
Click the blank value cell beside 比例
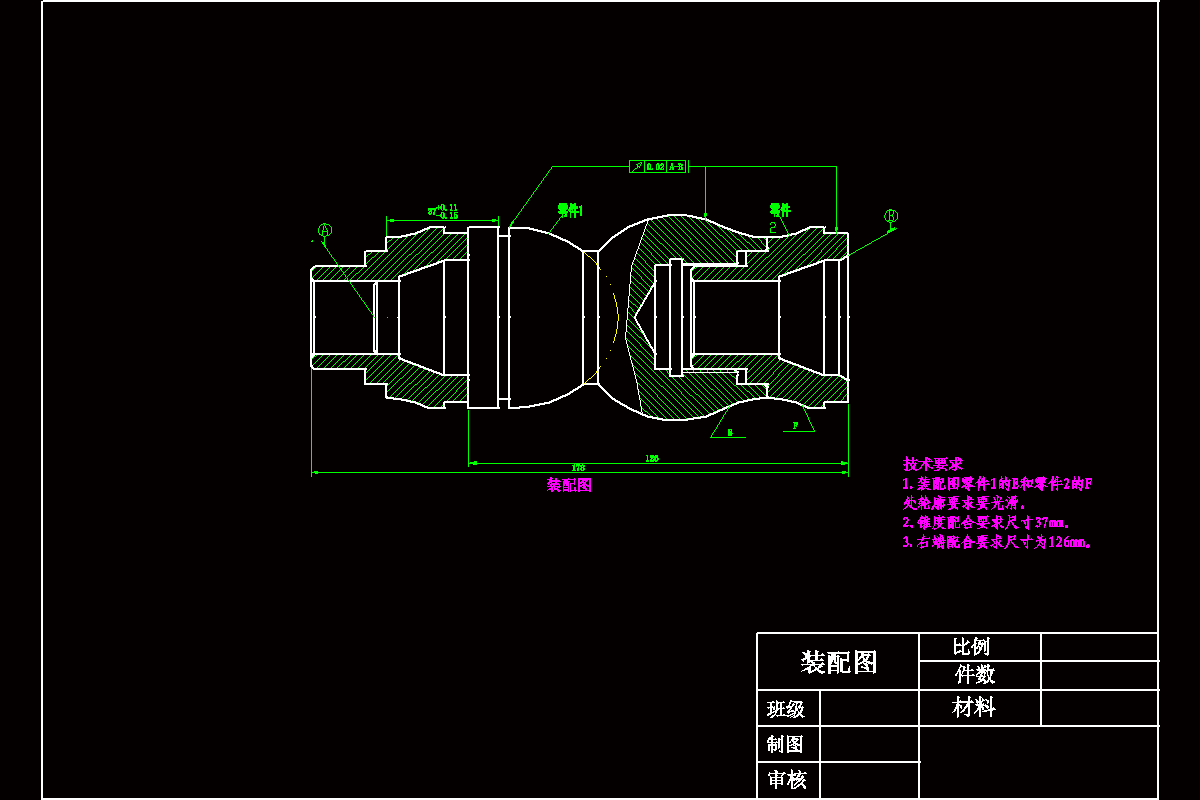[1099, 647]
